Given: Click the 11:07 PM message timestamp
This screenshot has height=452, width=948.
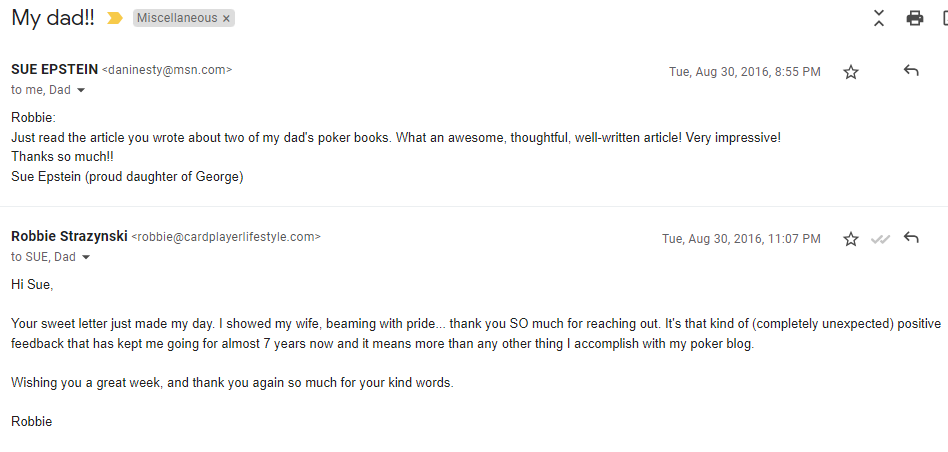Looking at the screenshot, I should coord(741,239).
